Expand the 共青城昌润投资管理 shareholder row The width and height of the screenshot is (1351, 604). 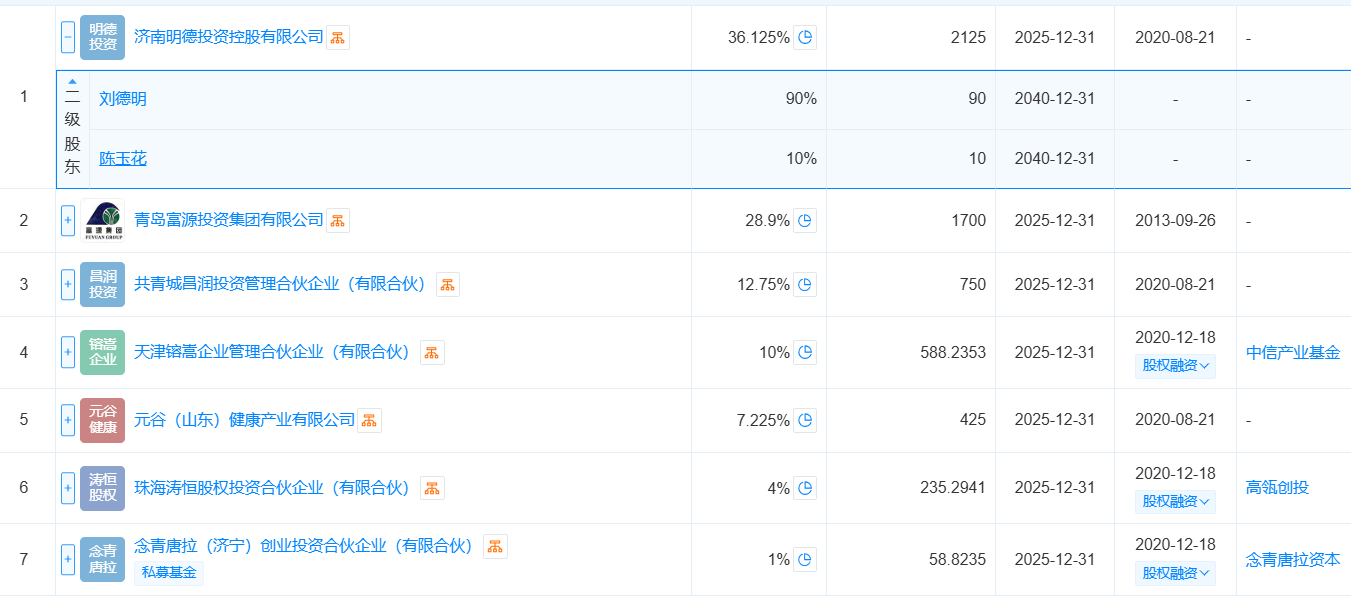coord(68,285)
